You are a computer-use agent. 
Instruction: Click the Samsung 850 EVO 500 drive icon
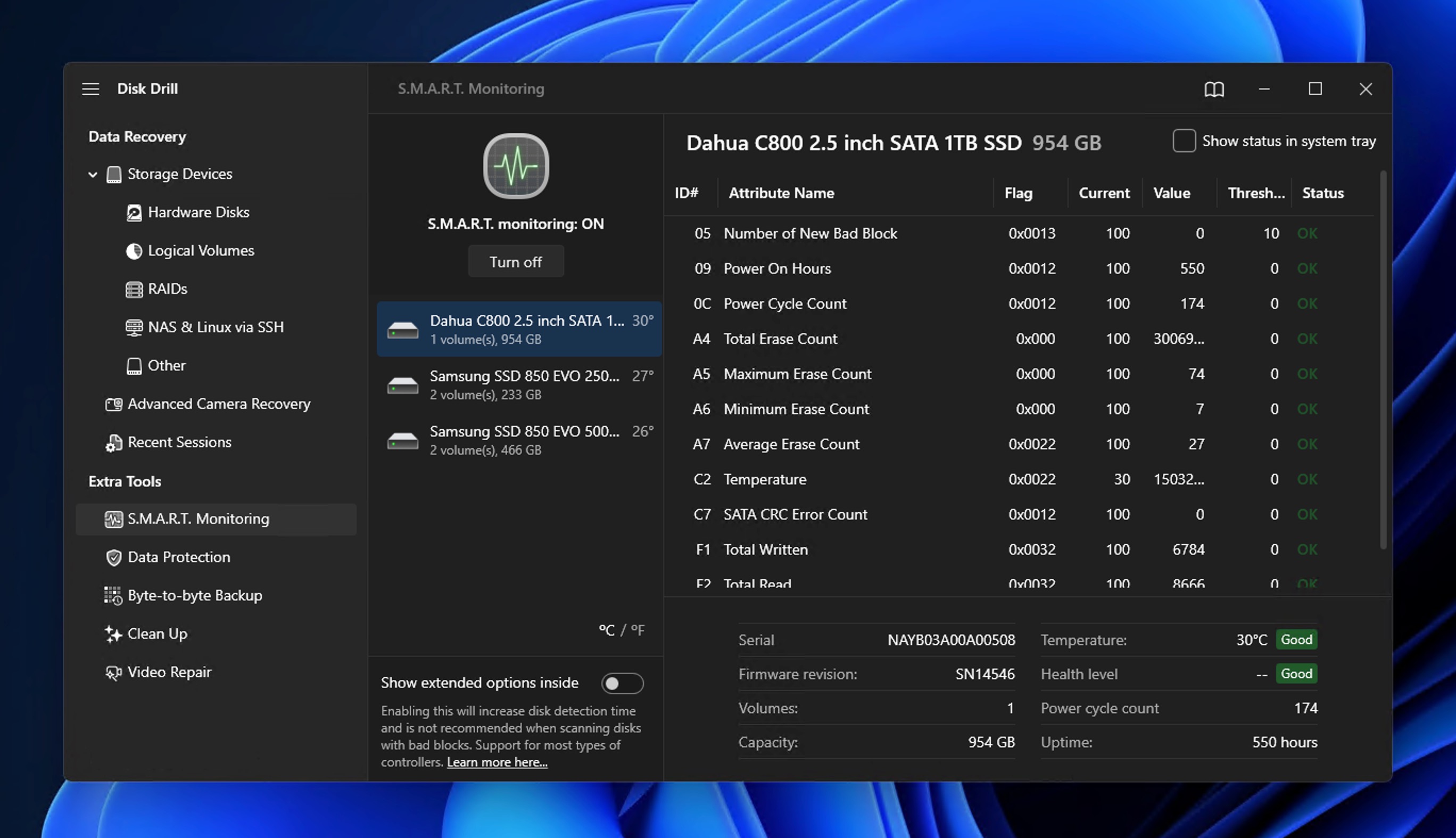(403, 440)
